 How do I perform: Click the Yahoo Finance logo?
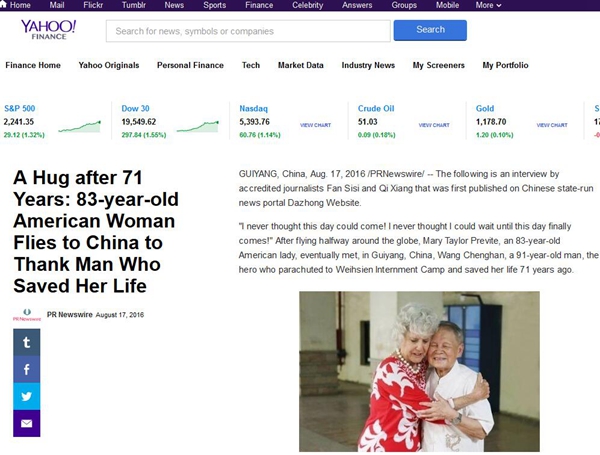tap(49, 29)
